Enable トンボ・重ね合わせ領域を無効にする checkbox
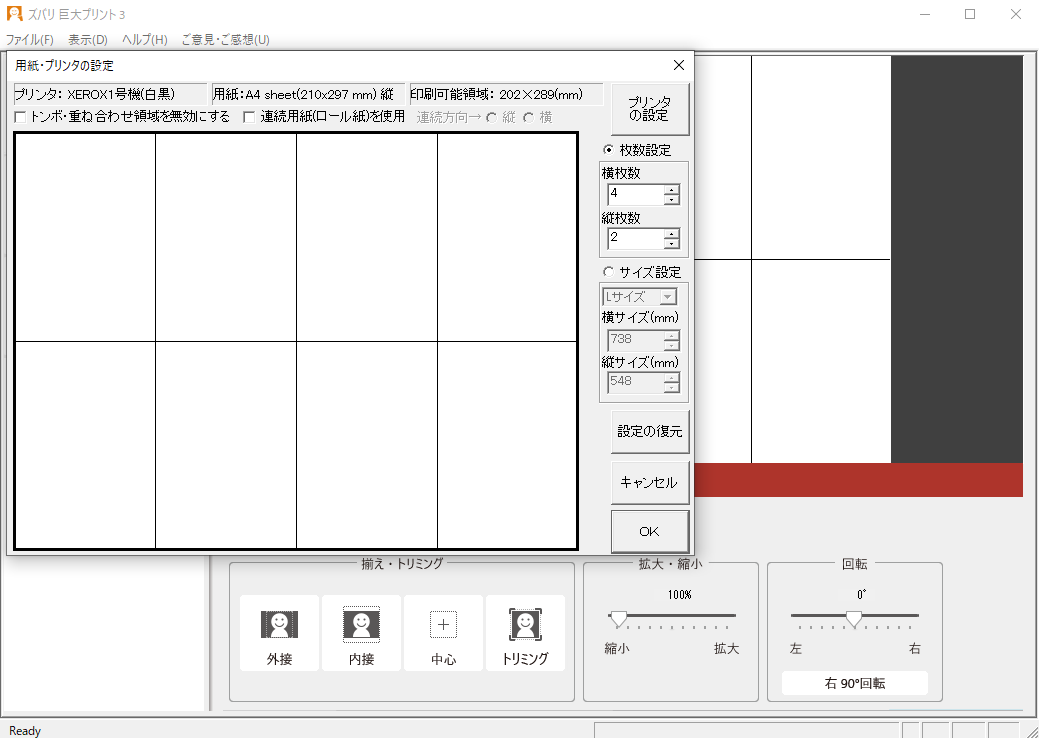1039x738 pixels. (x=18, y=117)
